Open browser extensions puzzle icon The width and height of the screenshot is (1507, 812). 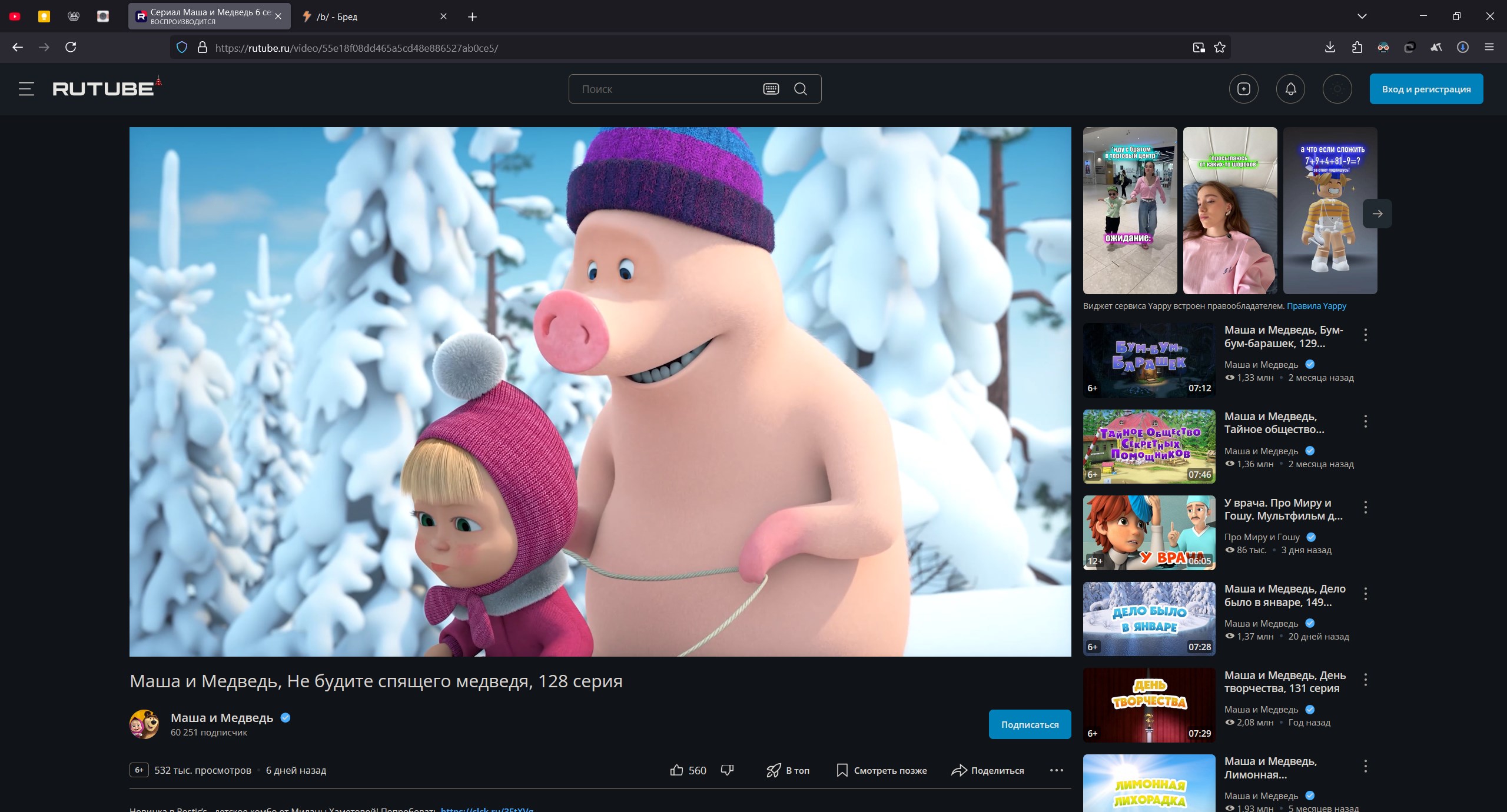[1357, 47]
